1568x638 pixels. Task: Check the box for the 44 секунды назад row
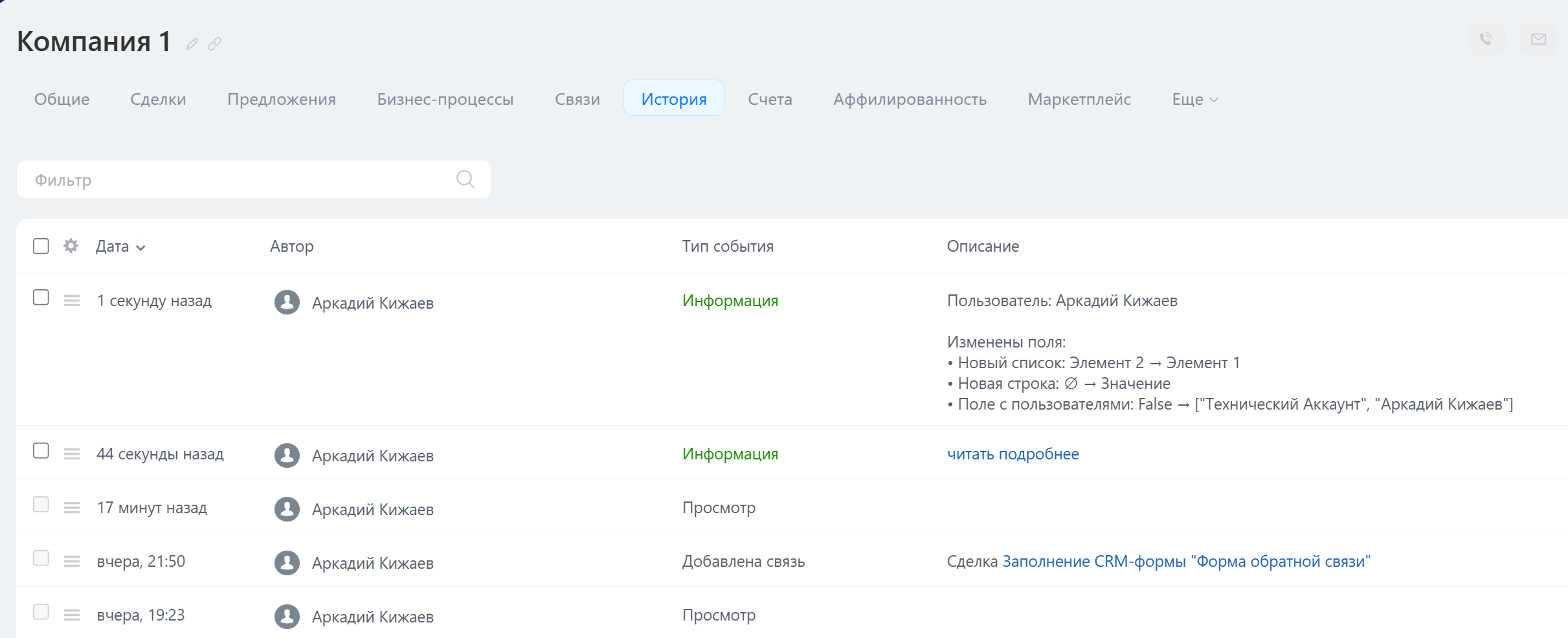tap(41, 451)
